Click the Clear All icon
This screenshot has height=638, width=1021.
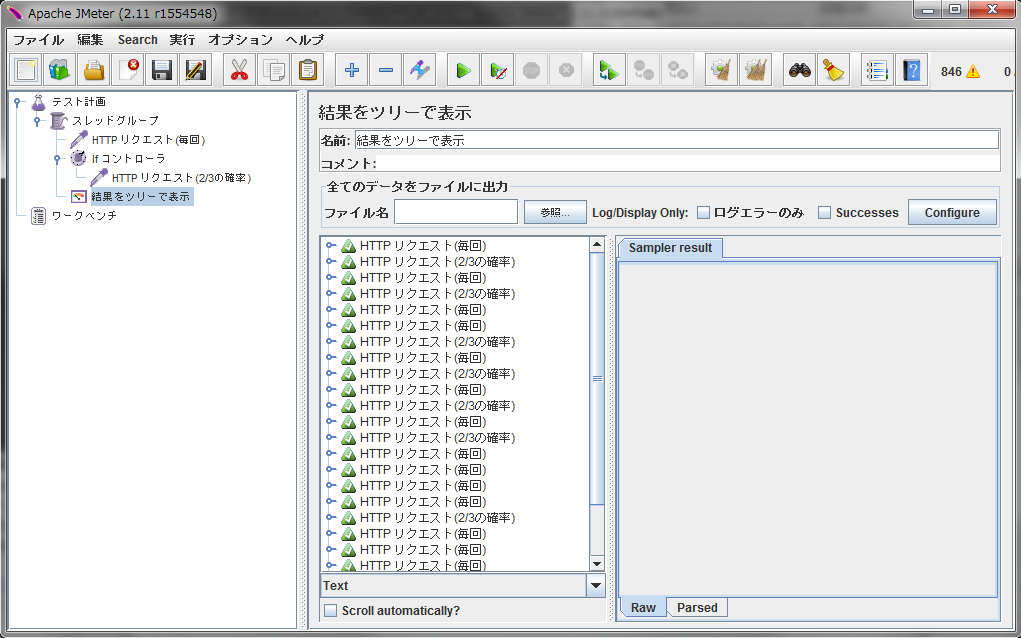[755, 70]
